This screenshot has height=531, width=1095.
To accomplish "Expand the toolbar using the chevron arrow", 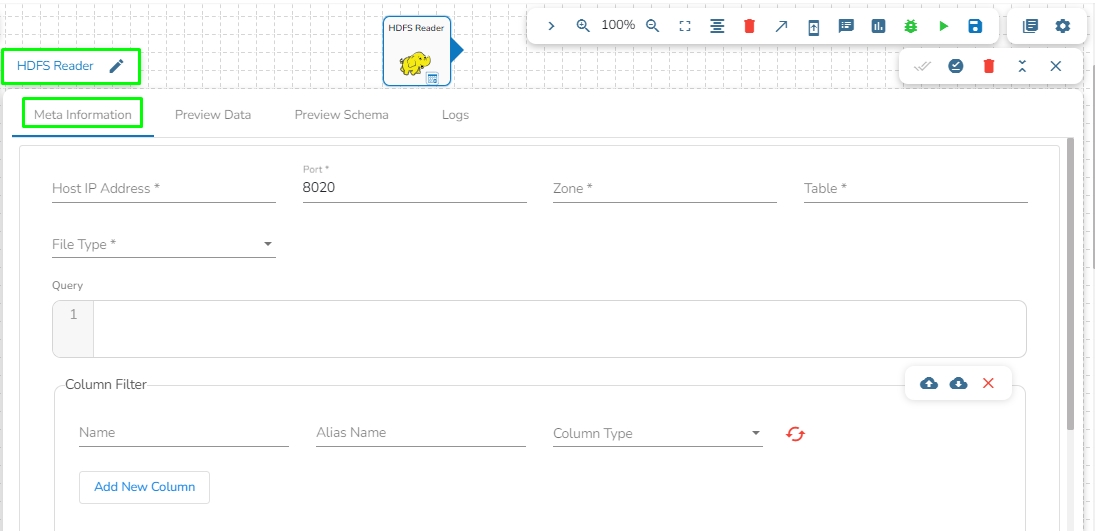I will point(551,26).
